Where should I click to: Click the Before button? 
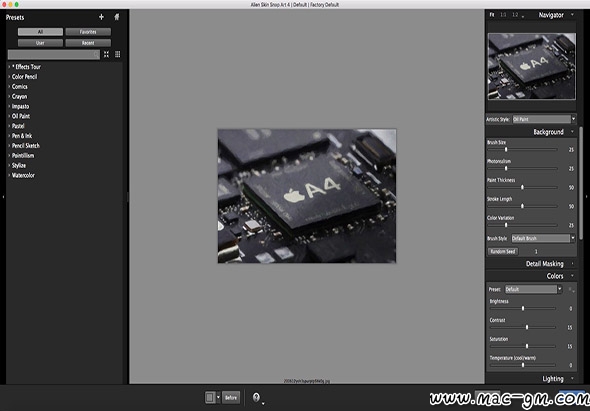[231, 397]
